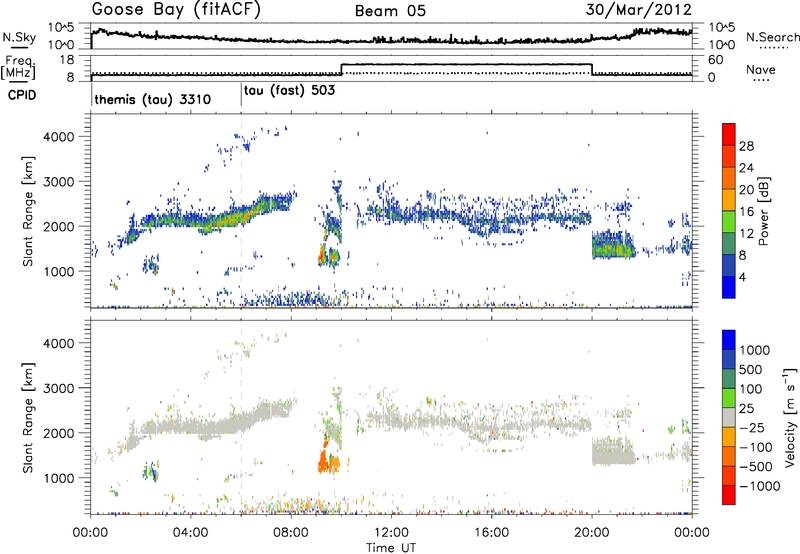Select the 'Beam 05' heading

tap(390, 11)
